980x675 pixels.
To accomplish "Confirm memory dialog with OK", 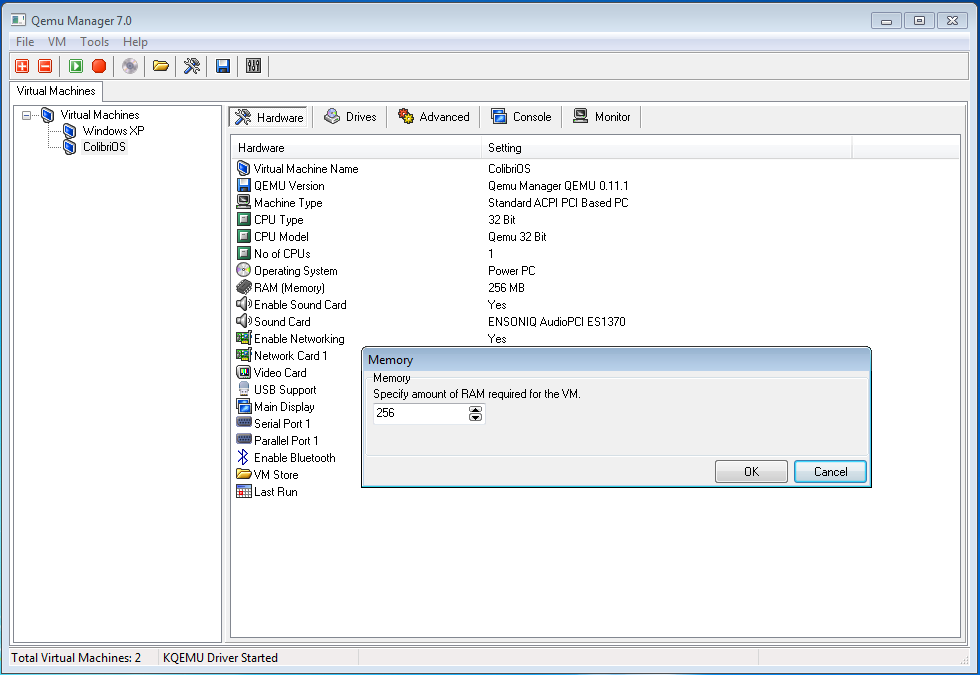I will [751, 472].
